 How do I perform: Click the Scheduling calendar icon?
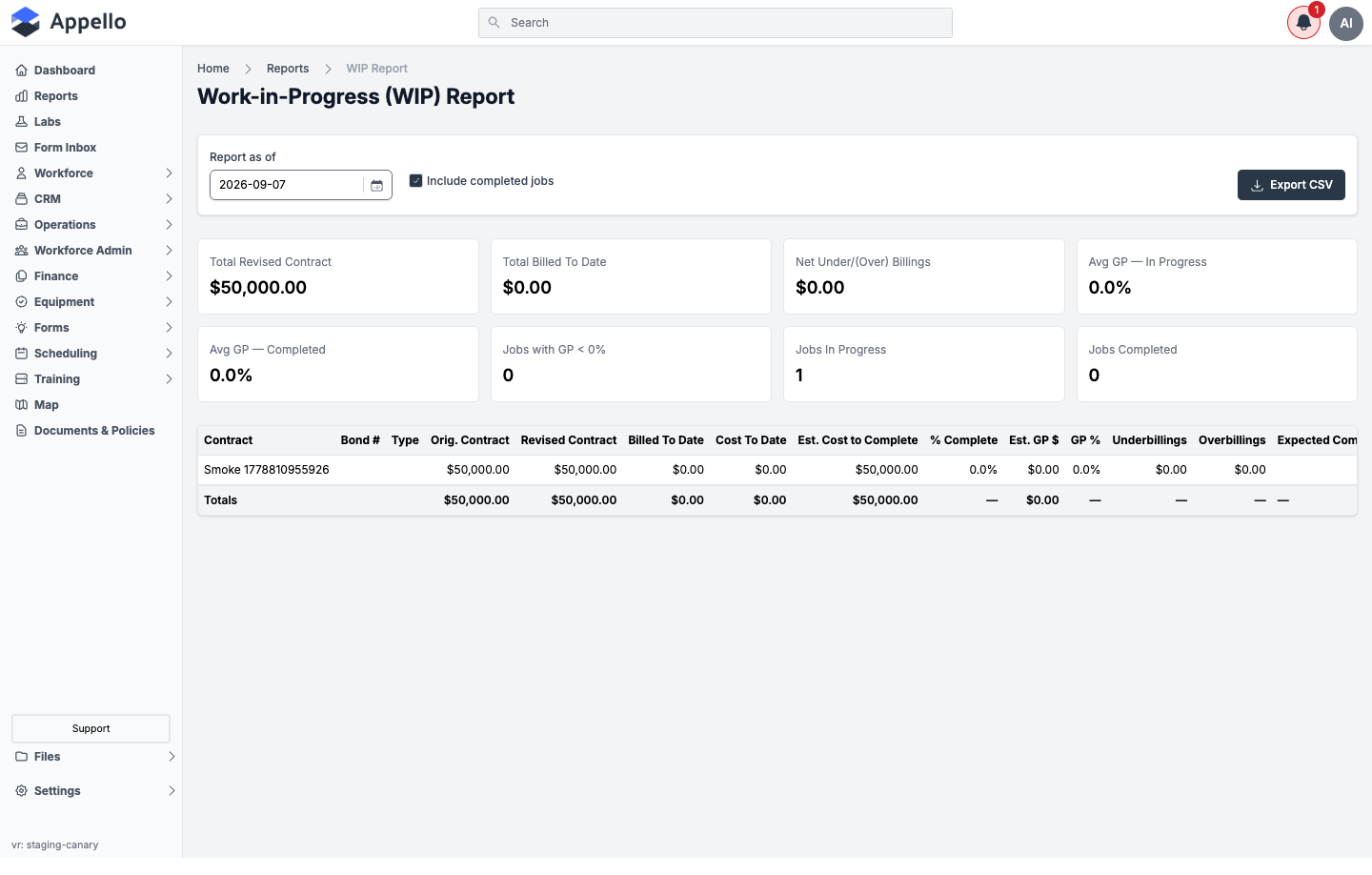pyautogui.click(x=21, y=354)
